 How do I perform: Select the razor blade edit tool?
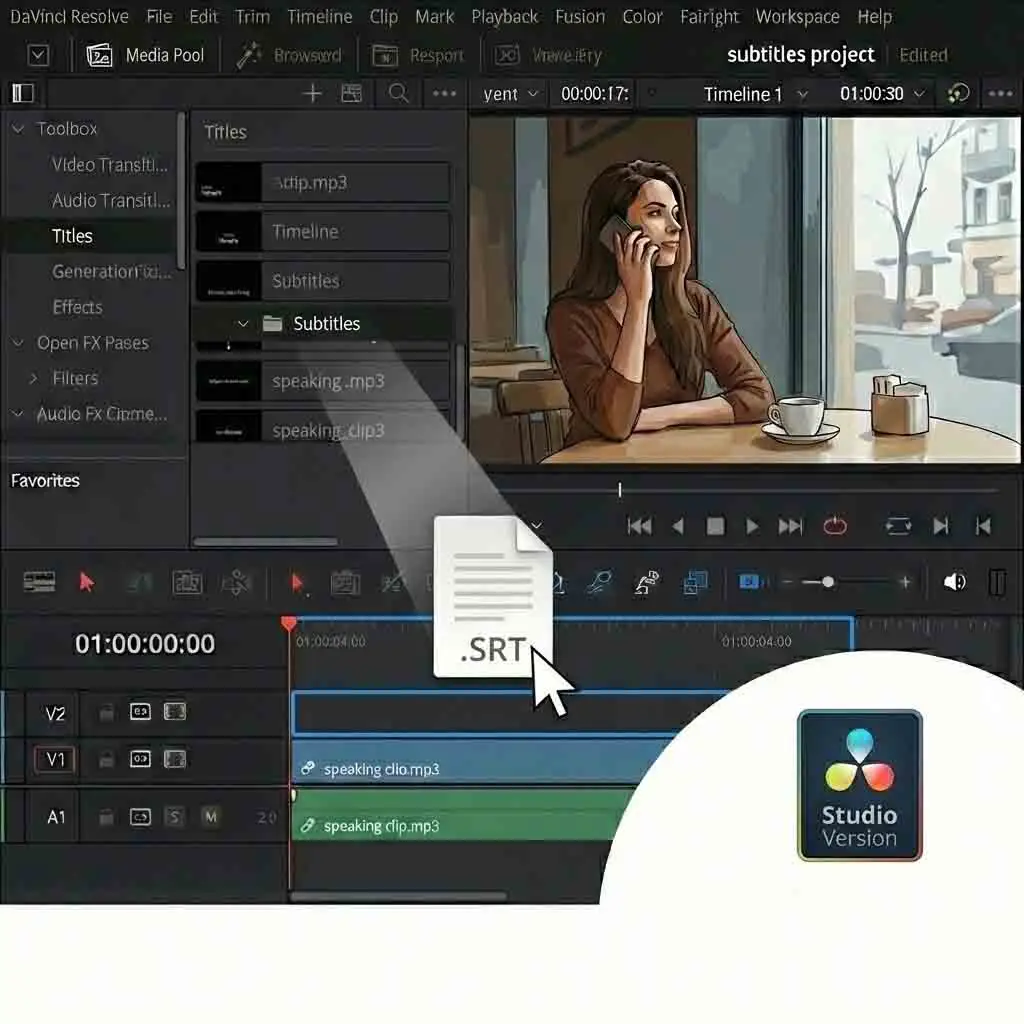click(238, 583)
